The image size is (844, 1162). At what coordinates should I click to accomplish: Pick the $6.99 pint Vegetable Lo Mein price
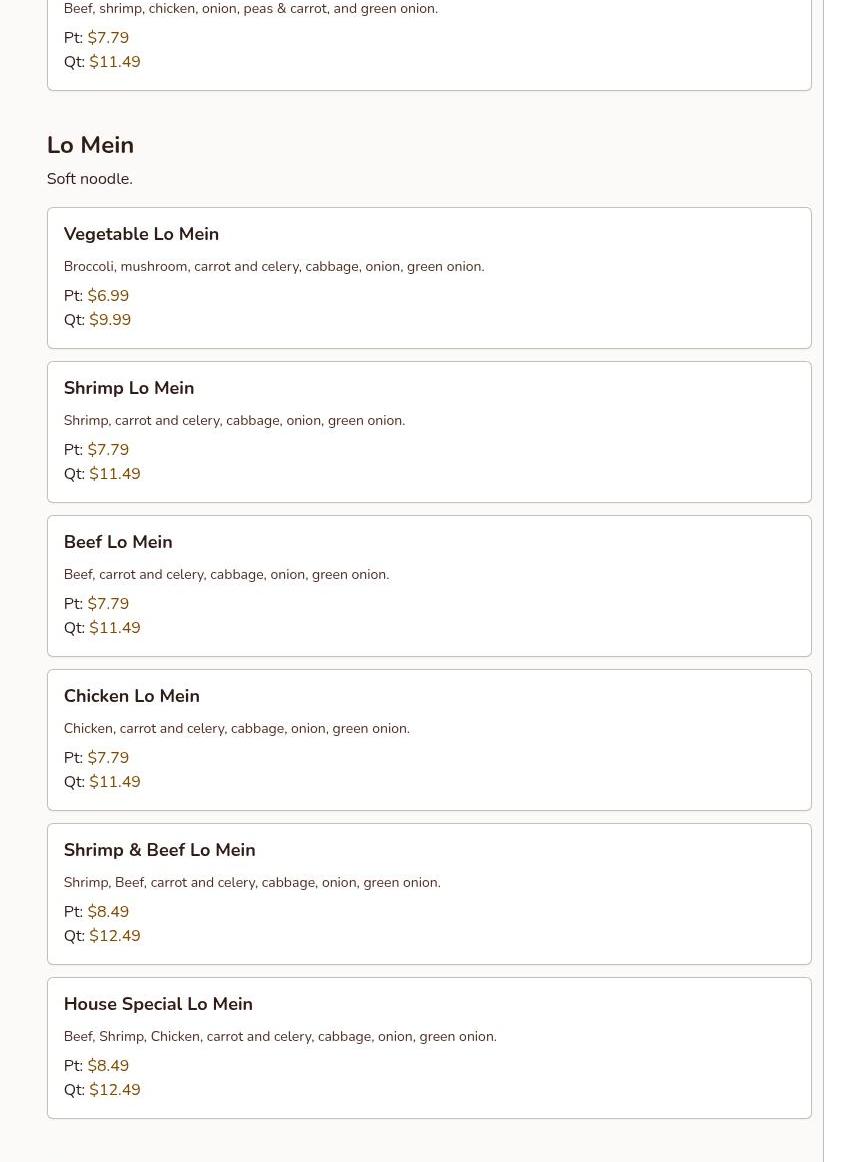click(x=108, y=296)
